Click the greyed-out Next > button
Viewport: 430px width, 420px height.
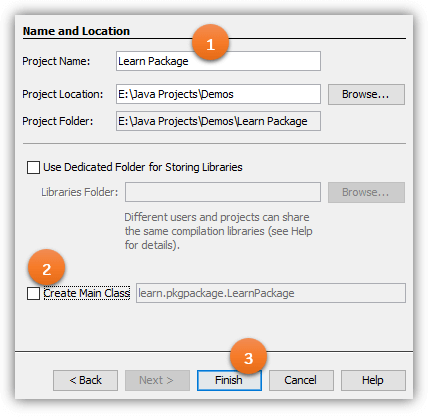pyautogui.click(x=157, y=380)
